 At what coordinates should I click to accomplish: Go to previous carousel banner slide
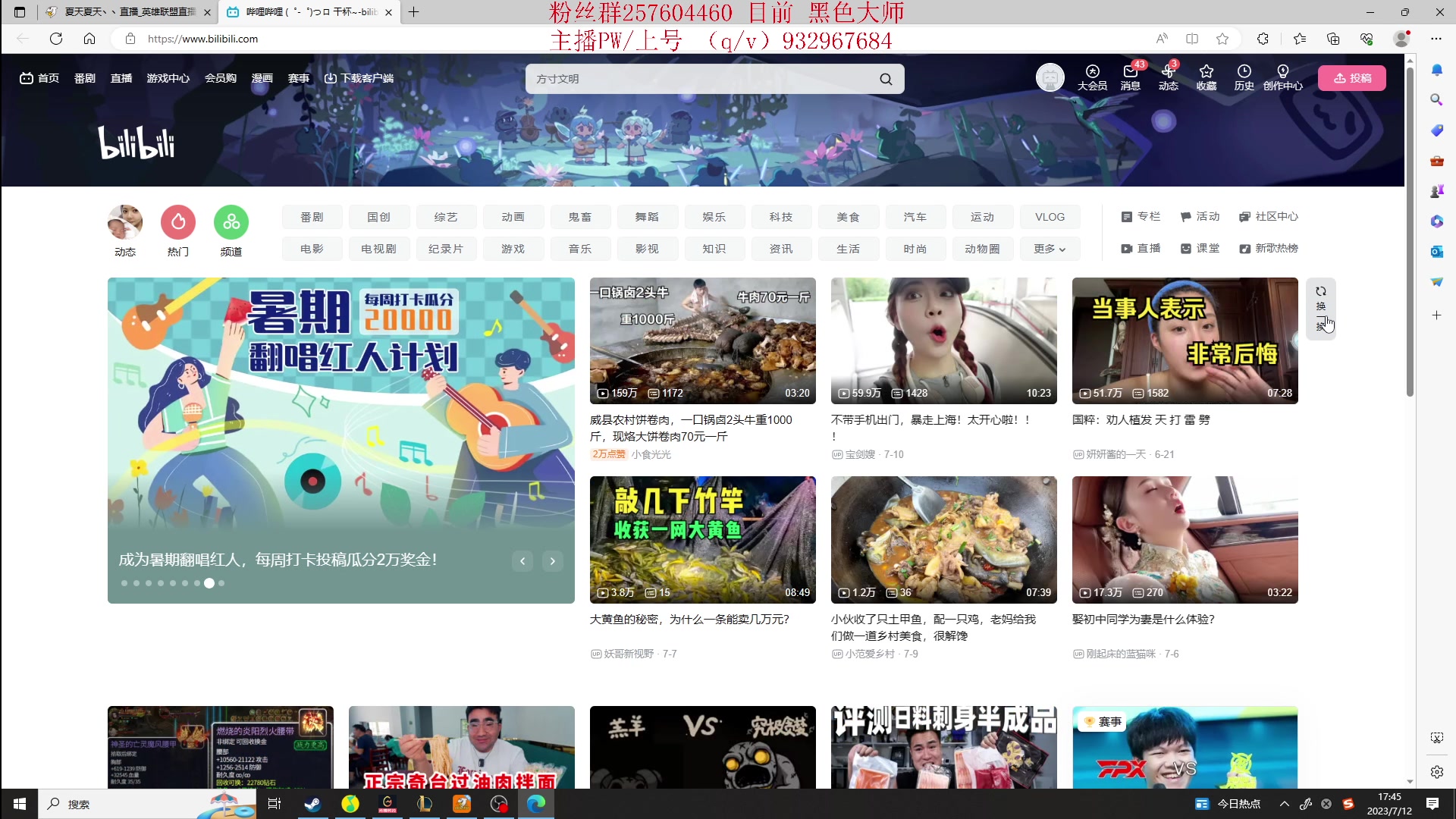522,561
